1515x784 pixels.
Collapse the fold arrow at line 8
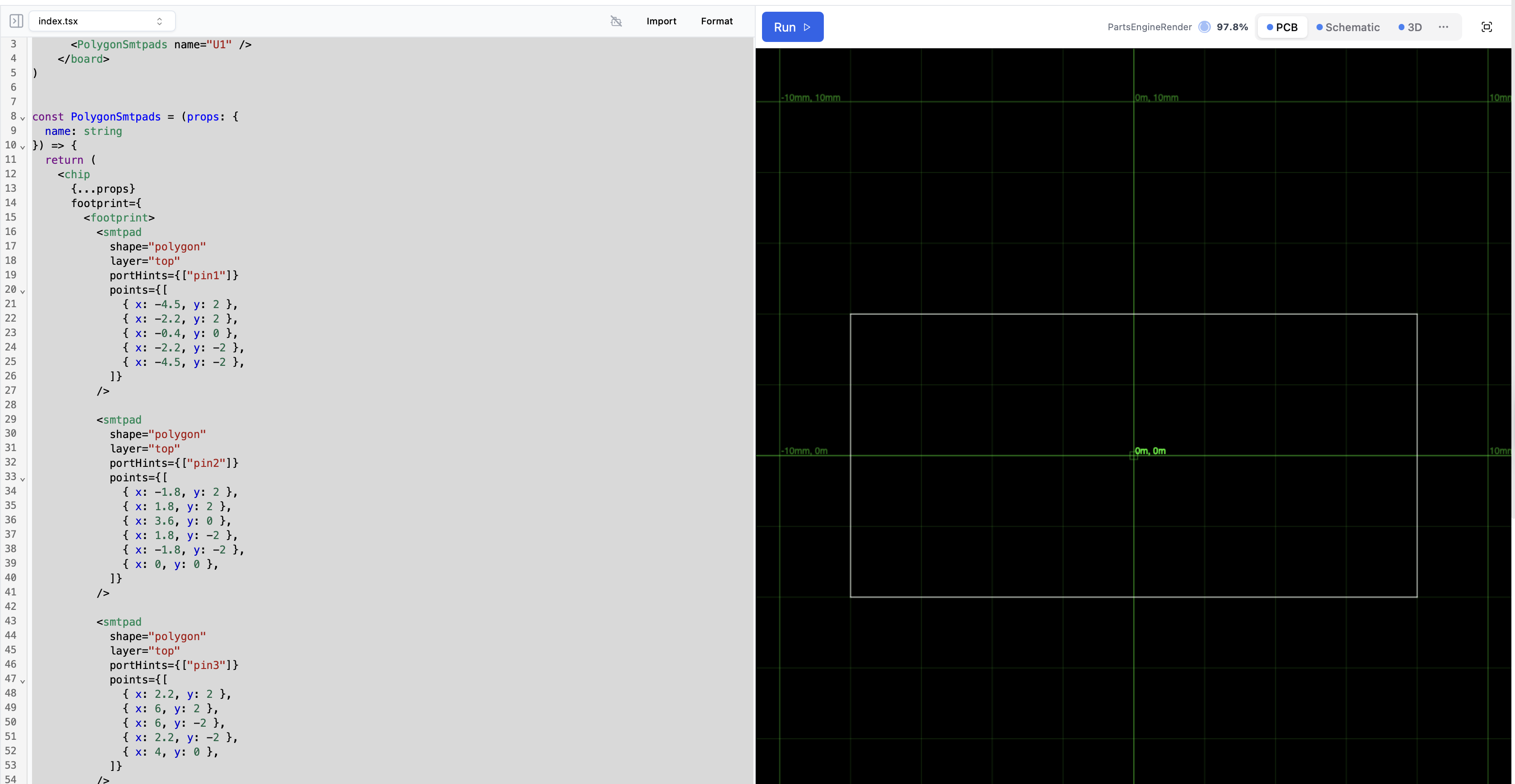pyautogui.click(x=23, y=118)
